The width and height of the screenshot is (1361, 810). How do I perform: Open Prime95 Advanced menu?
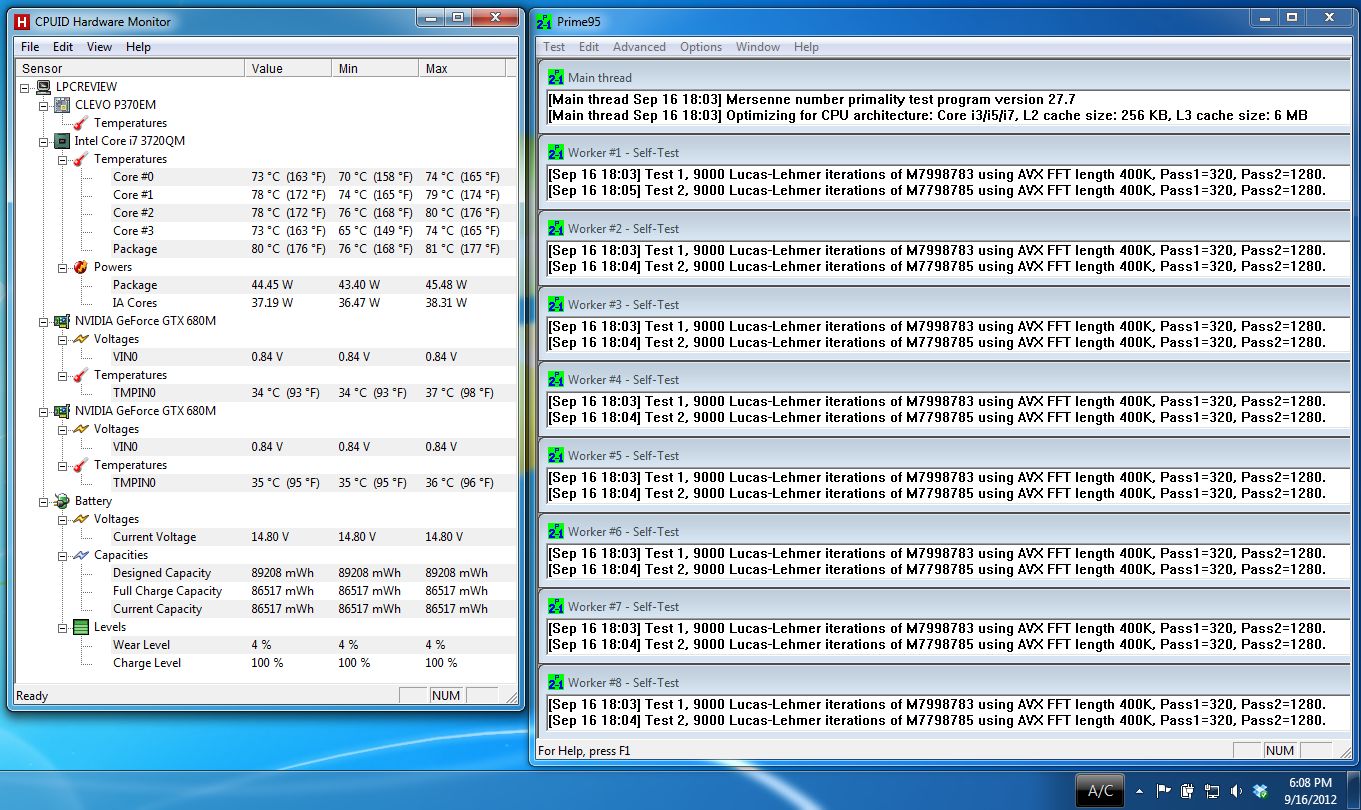(639, 47)
